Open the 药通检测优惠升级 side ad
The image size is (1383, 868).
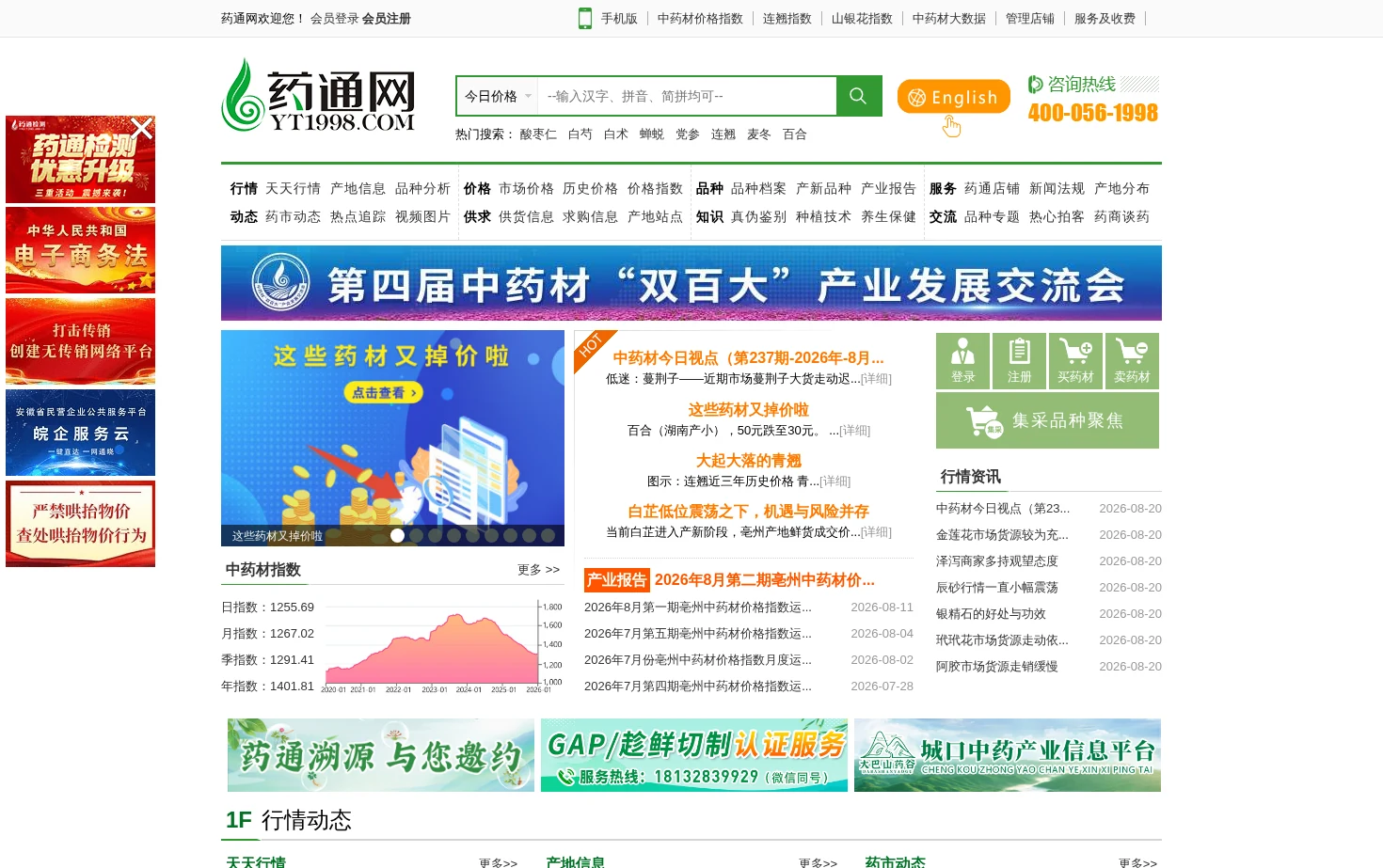pos(80,159)
